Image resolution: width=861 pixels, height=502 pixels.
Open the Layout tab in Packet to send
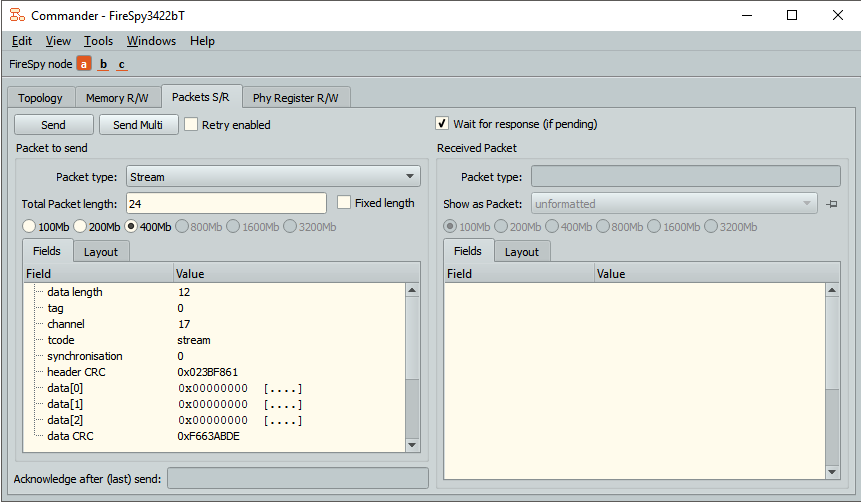(101, 252)
